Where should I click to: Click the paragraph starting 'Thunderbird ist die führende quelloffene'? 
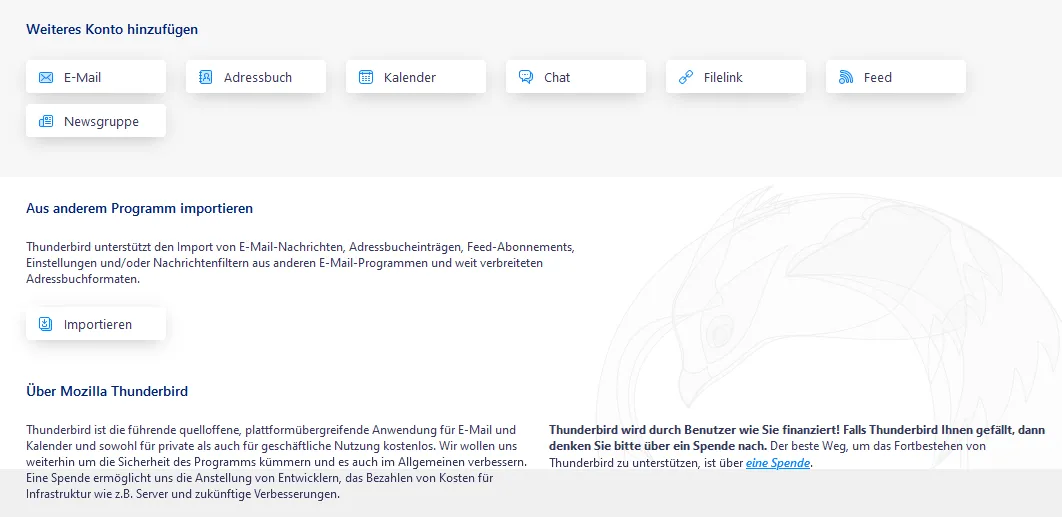click(x=276, y=462)
